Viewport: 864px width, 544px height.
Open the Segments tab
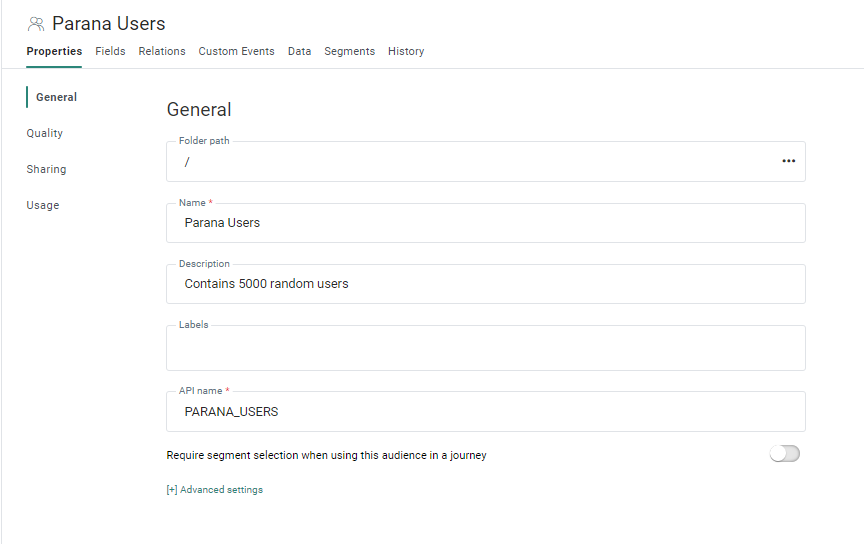tap(349, 51)
